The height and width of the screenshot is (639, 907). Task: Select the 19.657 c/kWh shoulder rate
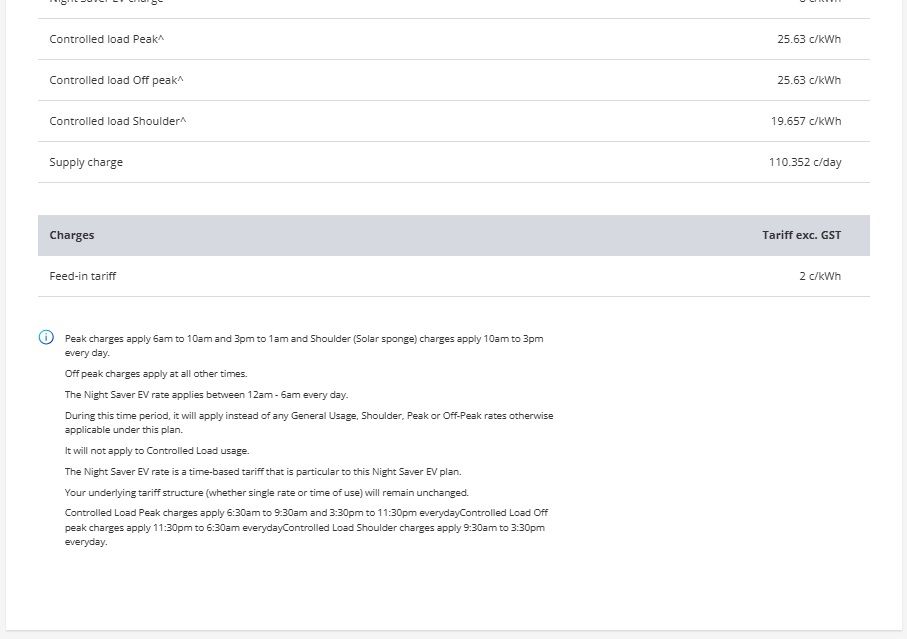(x=806, y=122)
